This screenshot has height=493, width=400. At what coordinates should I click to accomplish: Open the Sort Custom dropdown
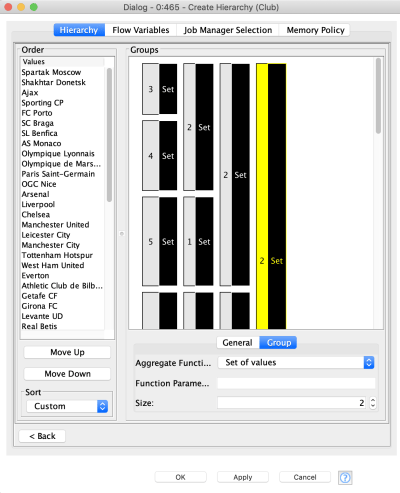coord(67,406)
